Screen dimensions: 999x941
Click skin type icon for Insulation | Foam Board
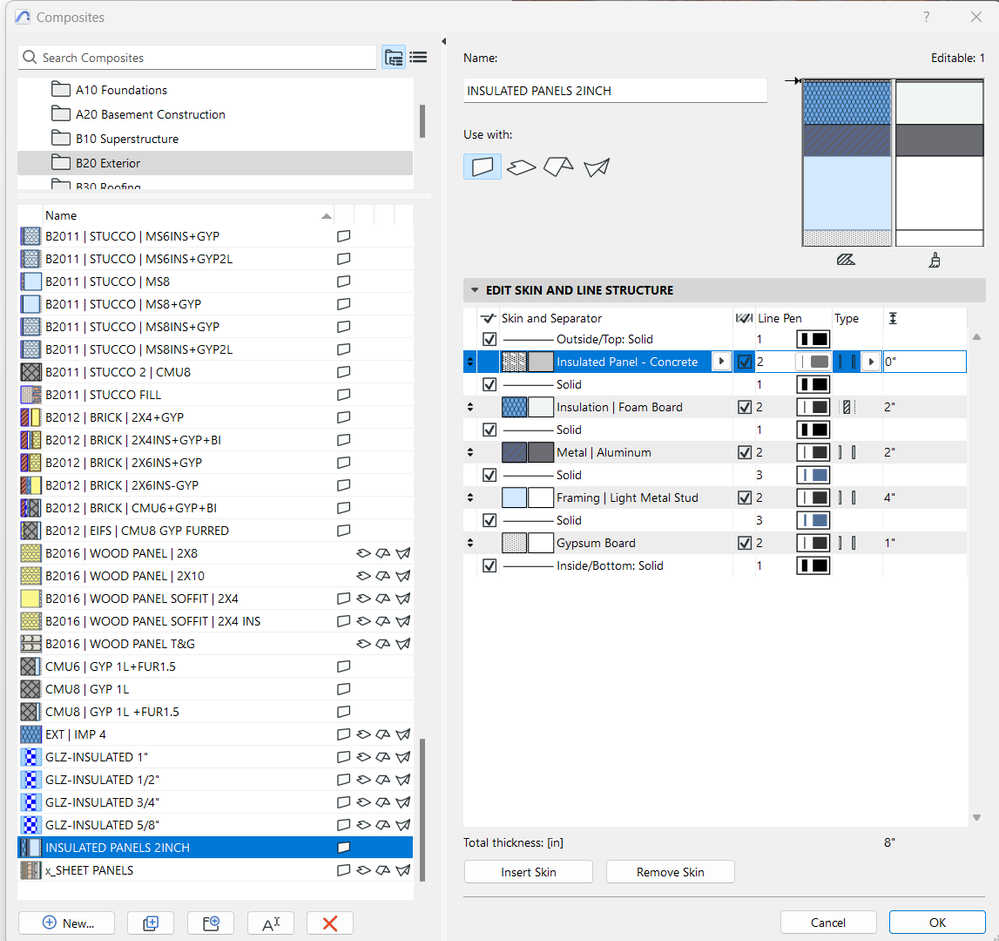click(x=847, y=407)
